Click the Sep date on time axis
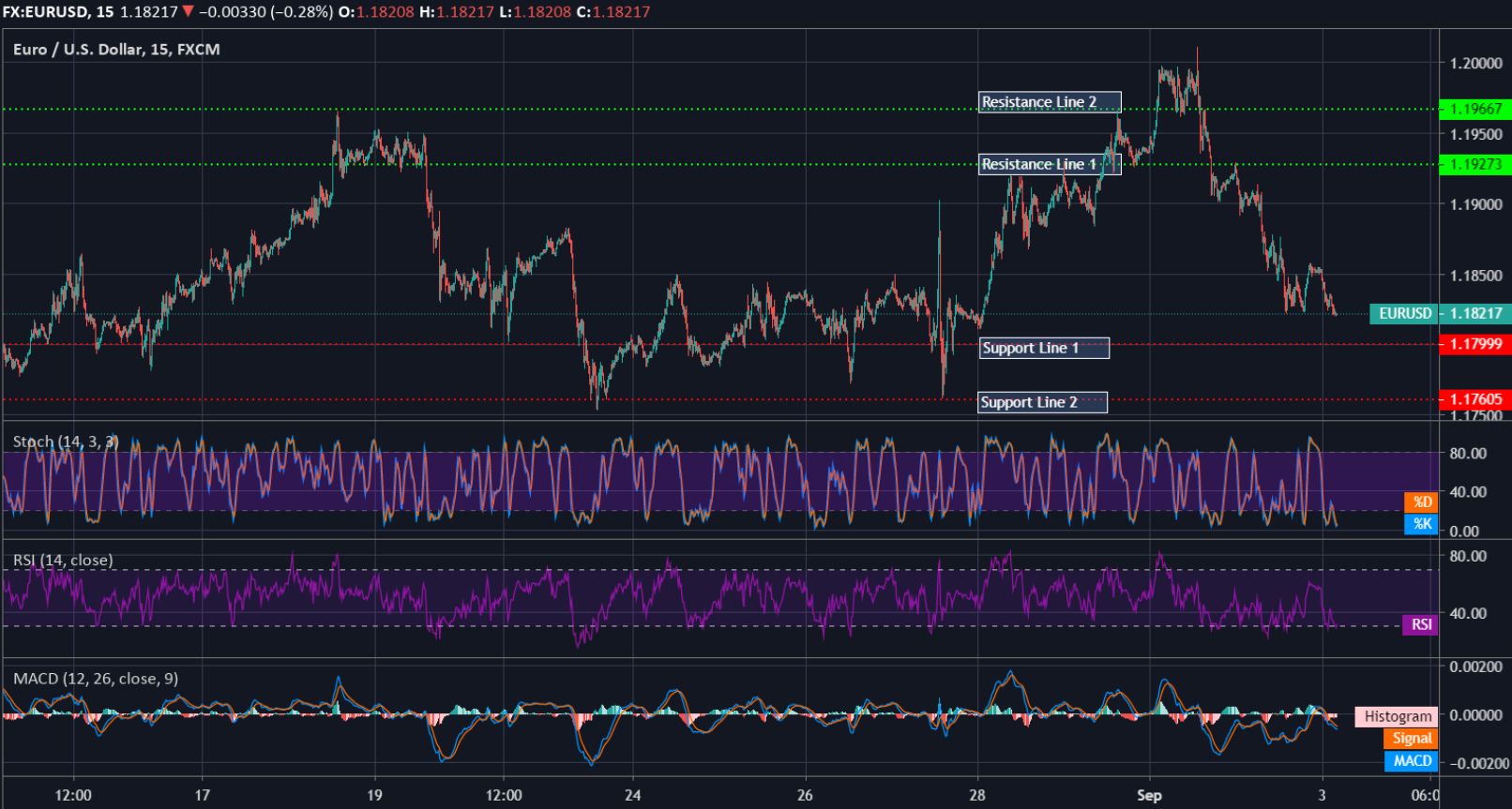Image resolution: width=1512 pixels, height=809 pixels. coord(1149,795)
